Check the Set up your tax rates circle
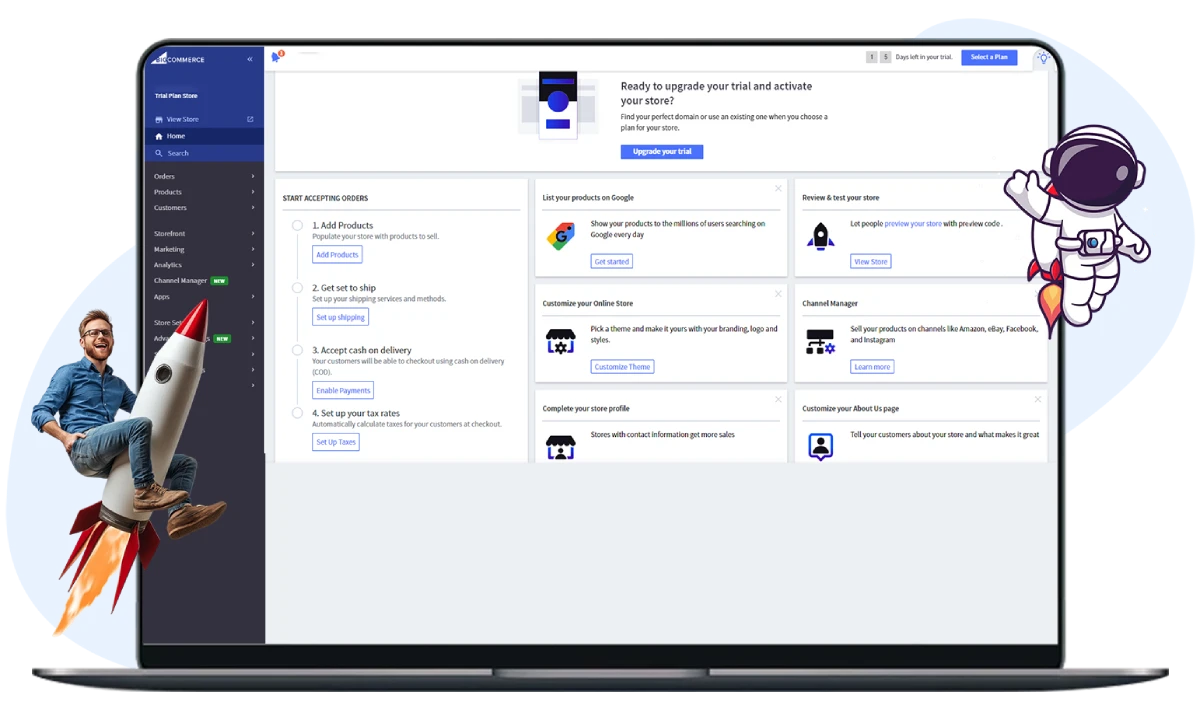This screenshot has height=709, width=1200. (x=297, y=412)
